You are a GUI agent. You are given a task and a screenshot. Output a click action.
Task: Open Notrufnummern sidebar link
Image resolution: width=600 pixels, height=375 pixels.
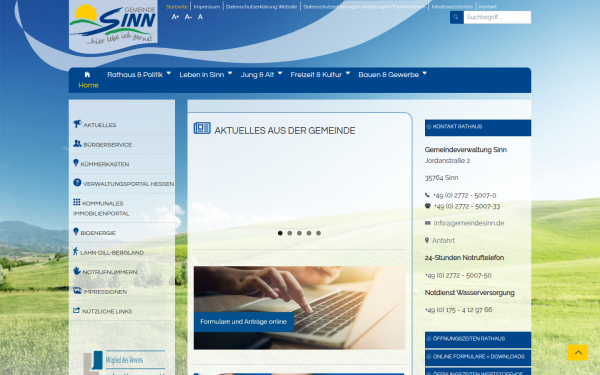tap(110, 272)
